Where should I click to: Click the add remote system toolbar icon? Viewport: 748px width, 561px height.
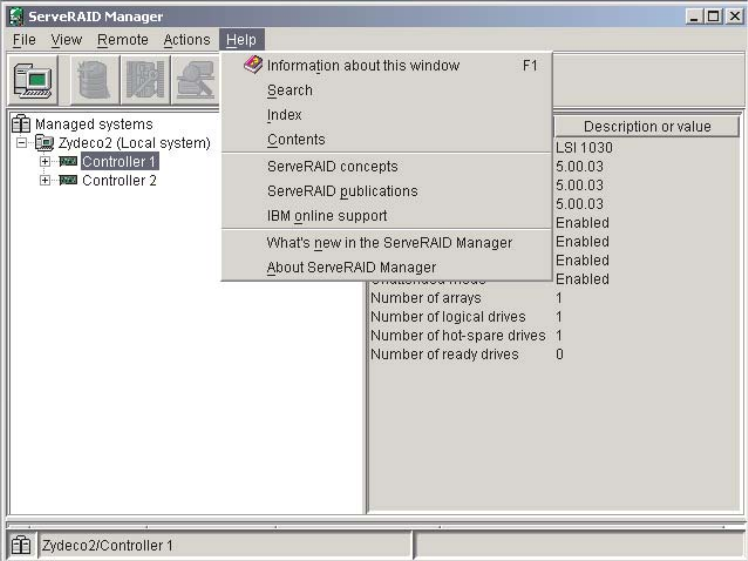(x=33, y=81)
